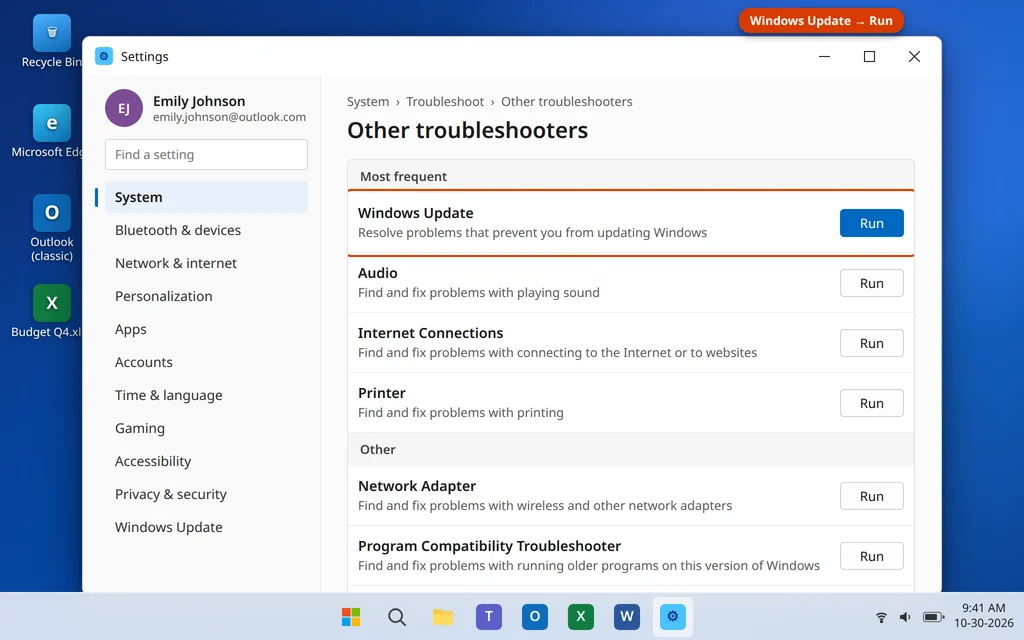Viewport: 1024px width, 640px height.
Task: Click Troubleshoot in the breadcrumb
Action: 445,102
